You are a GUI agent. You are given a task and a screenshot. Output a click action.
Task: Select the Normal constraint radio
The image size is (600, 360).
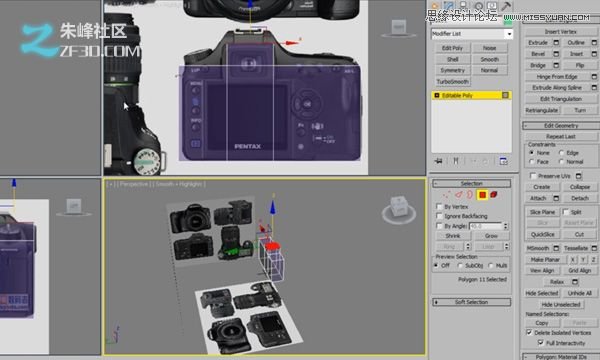pos(561,162)
